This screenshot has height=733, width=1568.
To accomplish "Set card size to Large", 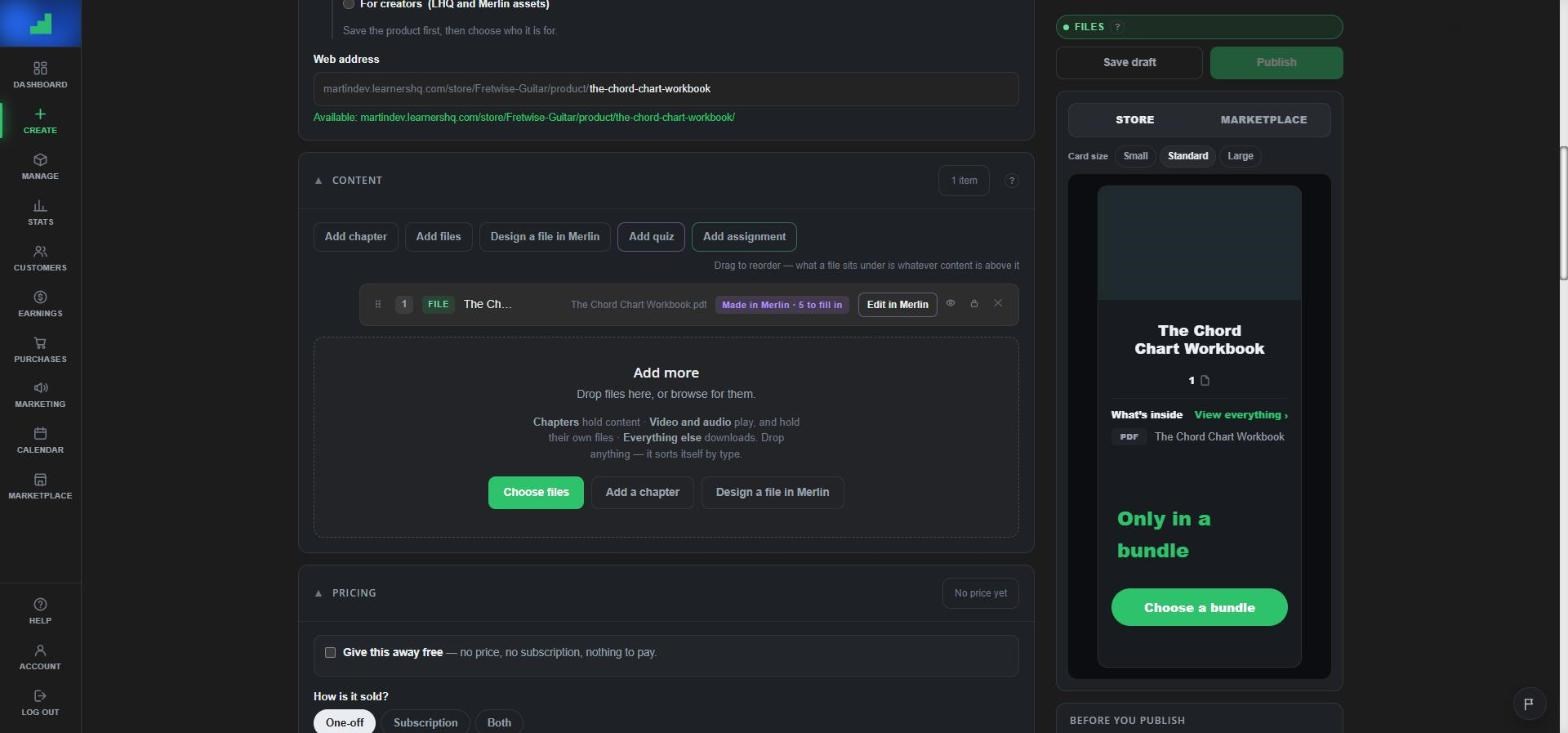I will 1240,156.
